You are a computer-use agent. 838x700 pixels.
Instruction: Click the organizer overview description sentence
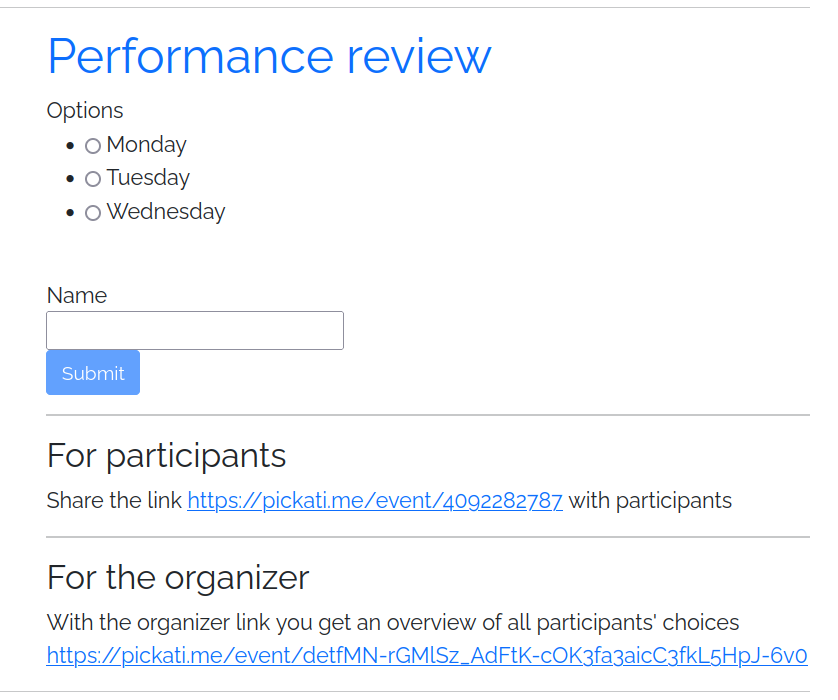[x=393, y=623]
